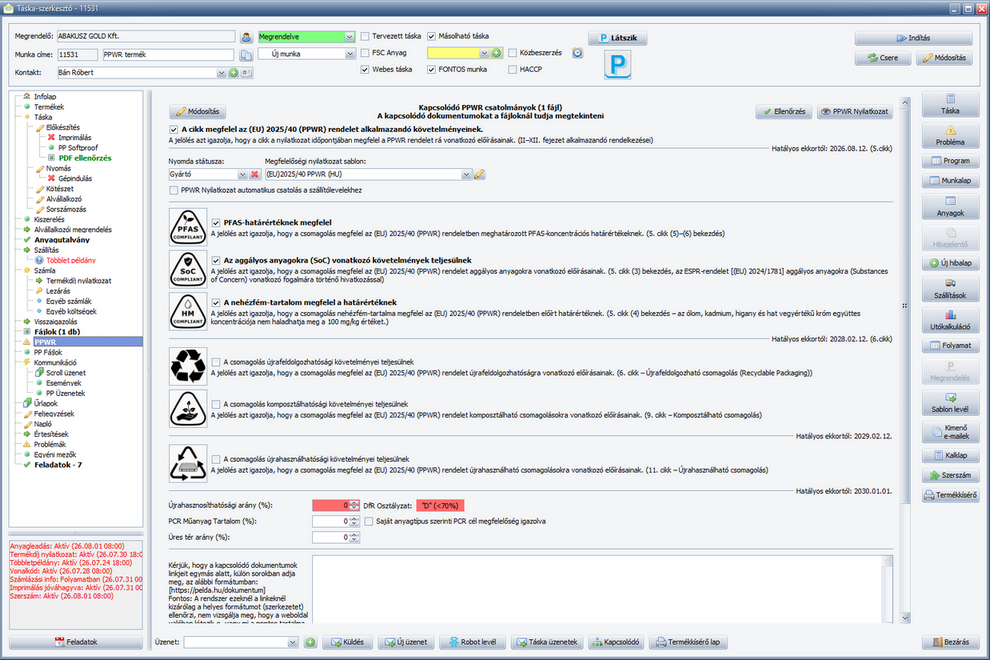990x660 pixels.
Task: Click the PPWR panel vertical scrollbar
Action: point(905,360)
